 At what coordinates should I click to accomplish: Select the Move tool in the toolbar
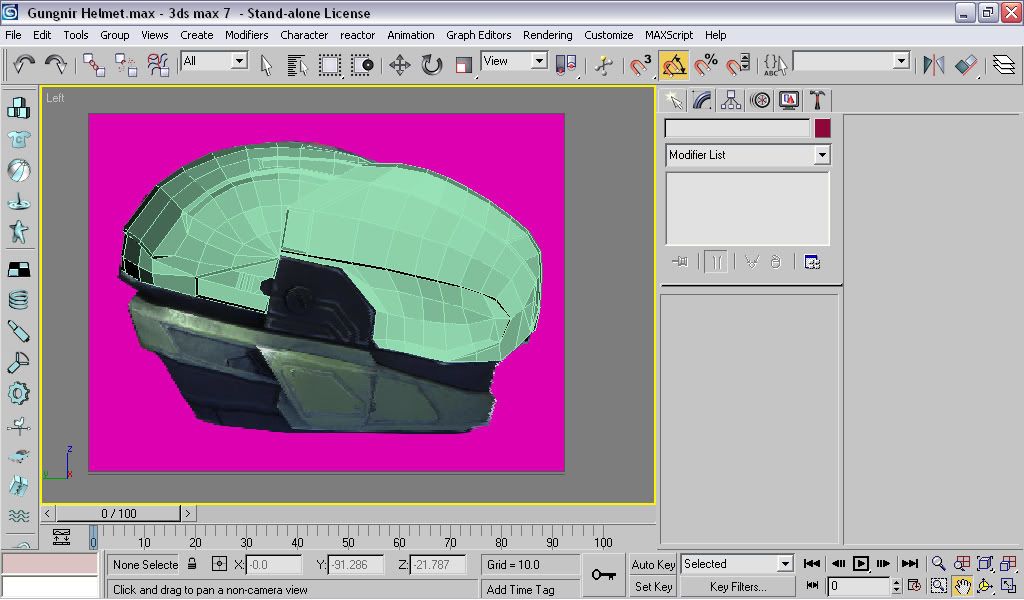(400, 65)
